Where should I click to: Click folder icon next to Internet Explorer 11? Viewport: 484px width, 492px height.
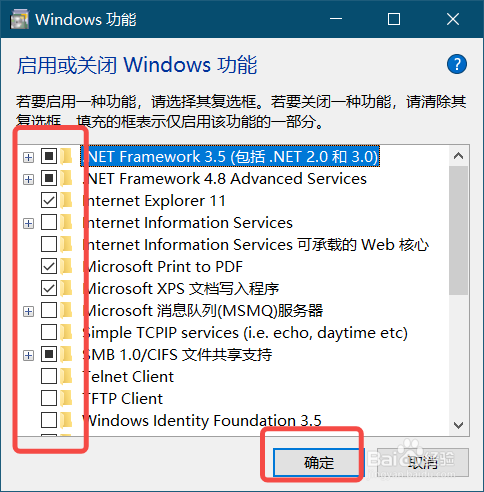67,201
